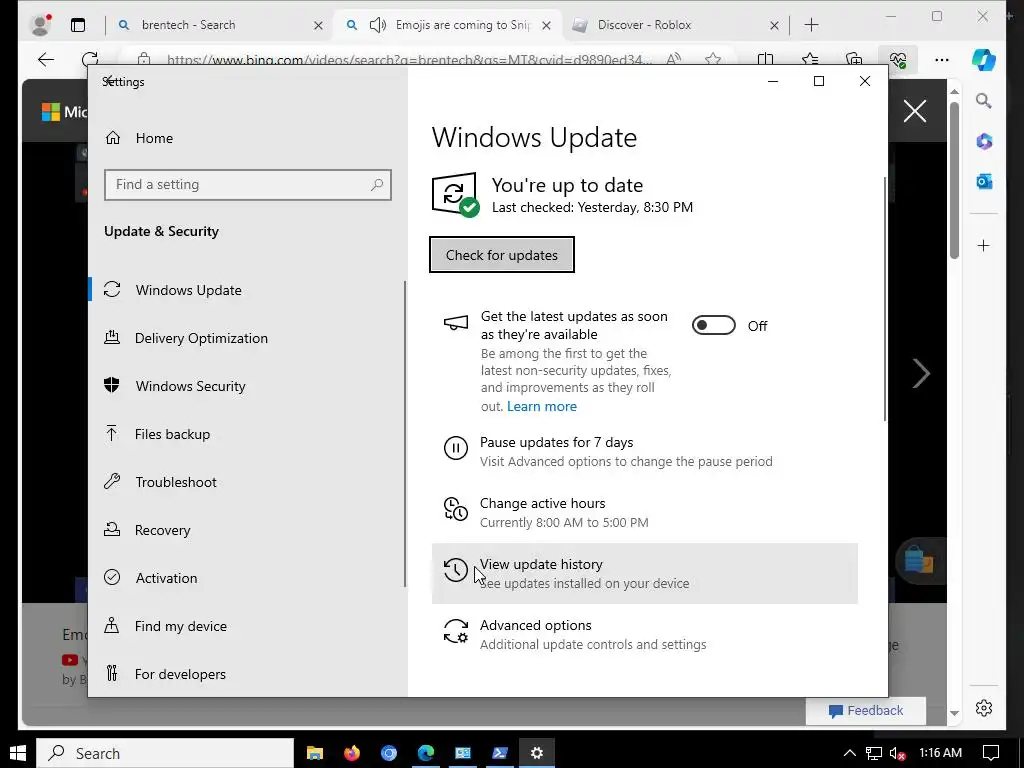Open Edge sidebar settings gear

click(984, 708)
